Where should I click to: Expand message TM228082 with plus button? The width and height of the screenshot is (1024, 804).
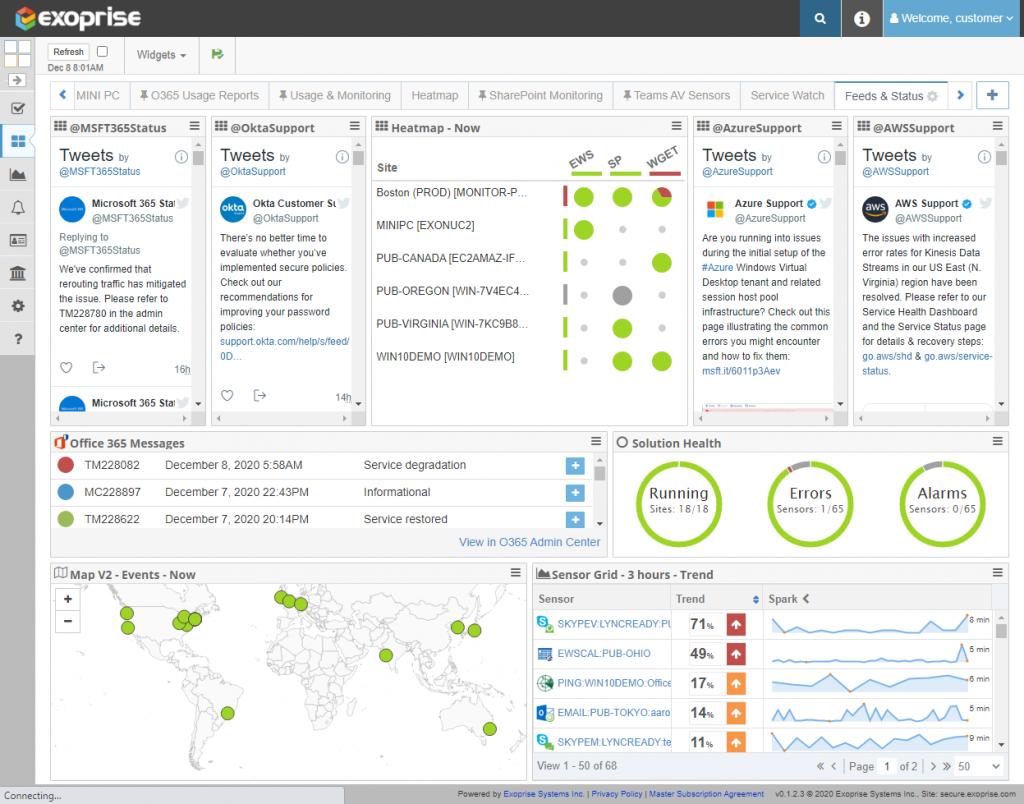[x=575, y=466]
